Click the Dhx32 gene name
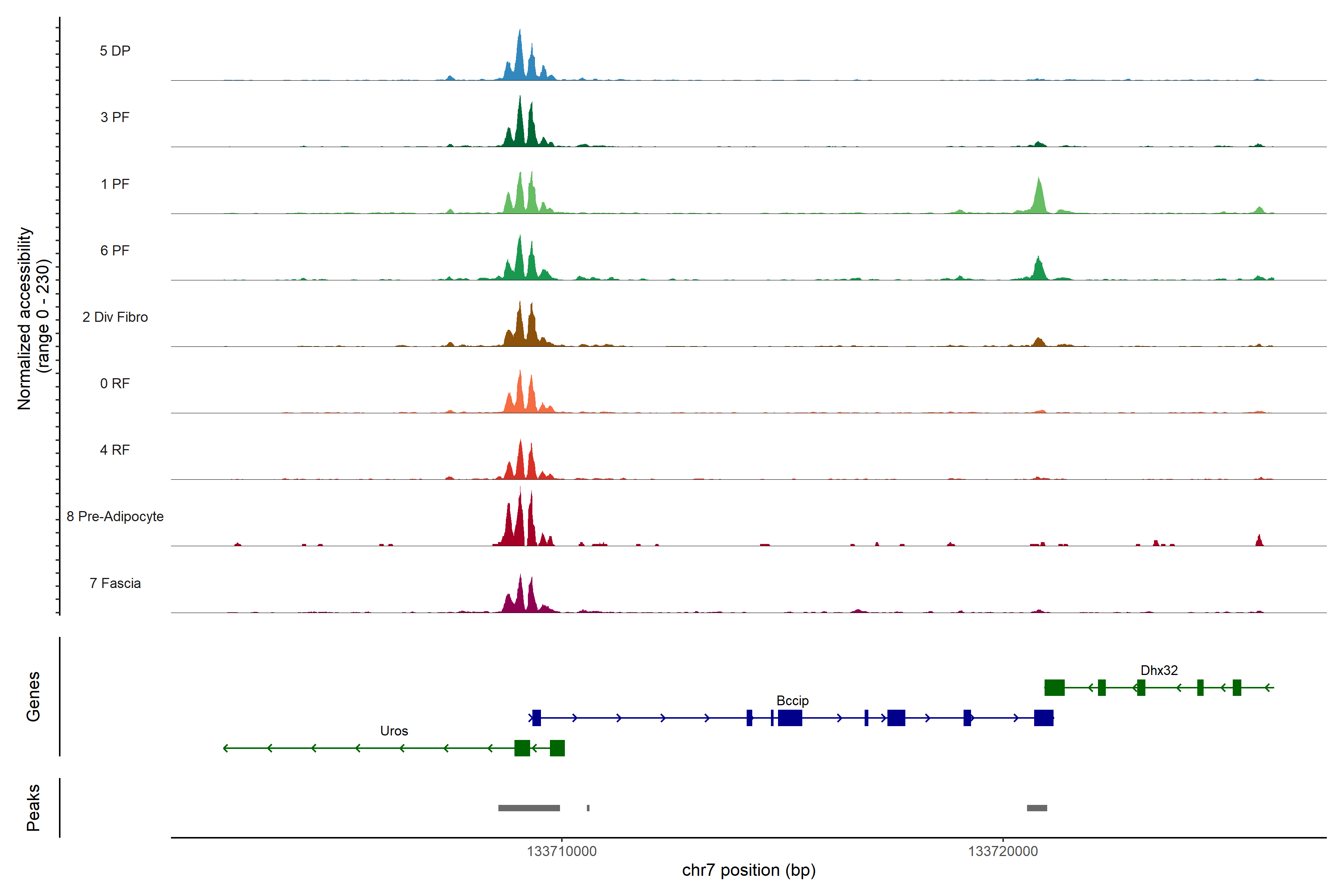The height and width of the screenshot is (896, 1344). (x=1159, y=670)
